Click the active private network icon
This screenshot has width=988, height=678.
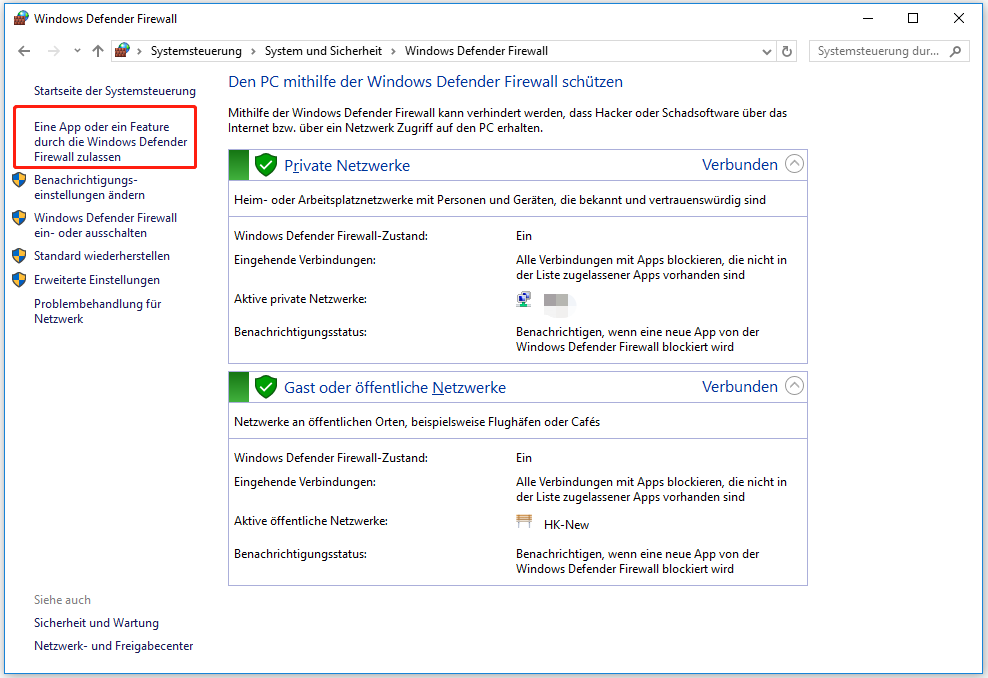524,299
